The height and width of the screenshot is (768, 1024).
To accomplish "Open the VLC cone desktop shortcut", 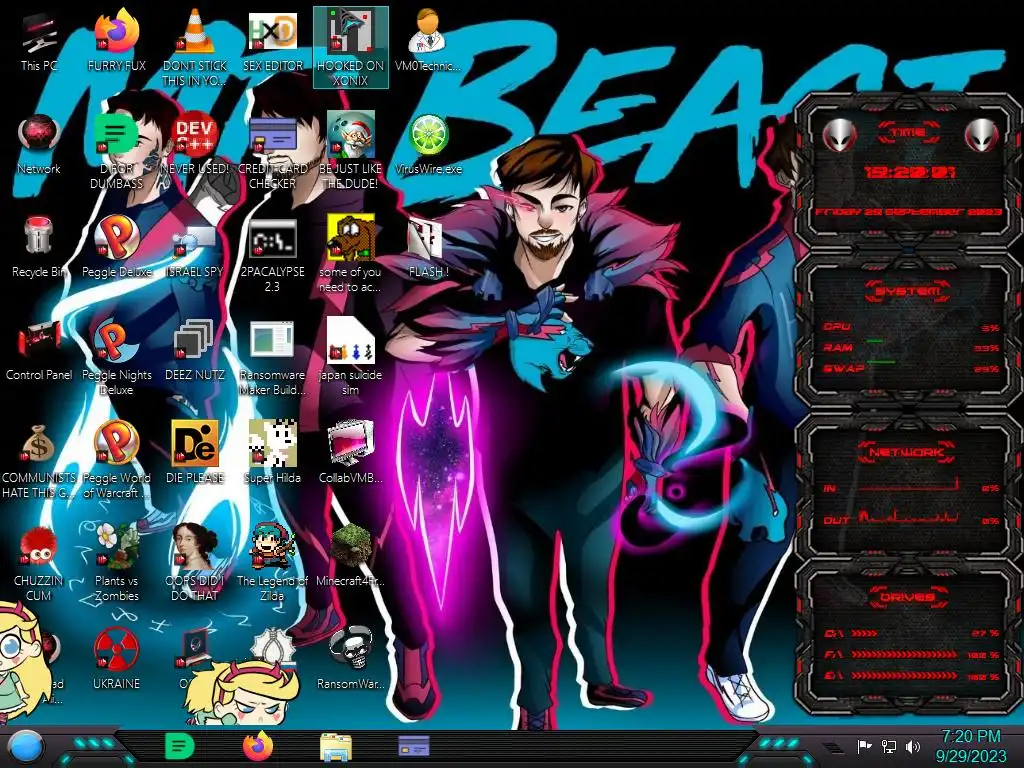I will pyautogui.click(x=194, y=48).
